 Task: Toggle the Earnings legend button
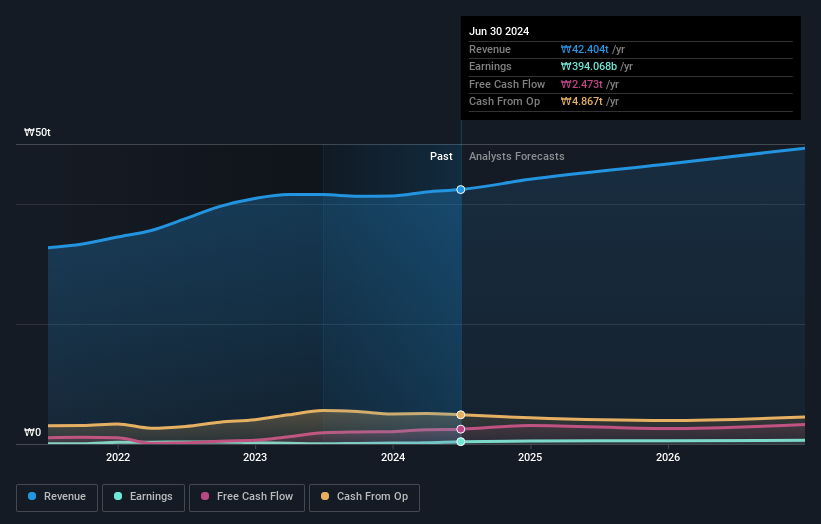click(143, 497)
